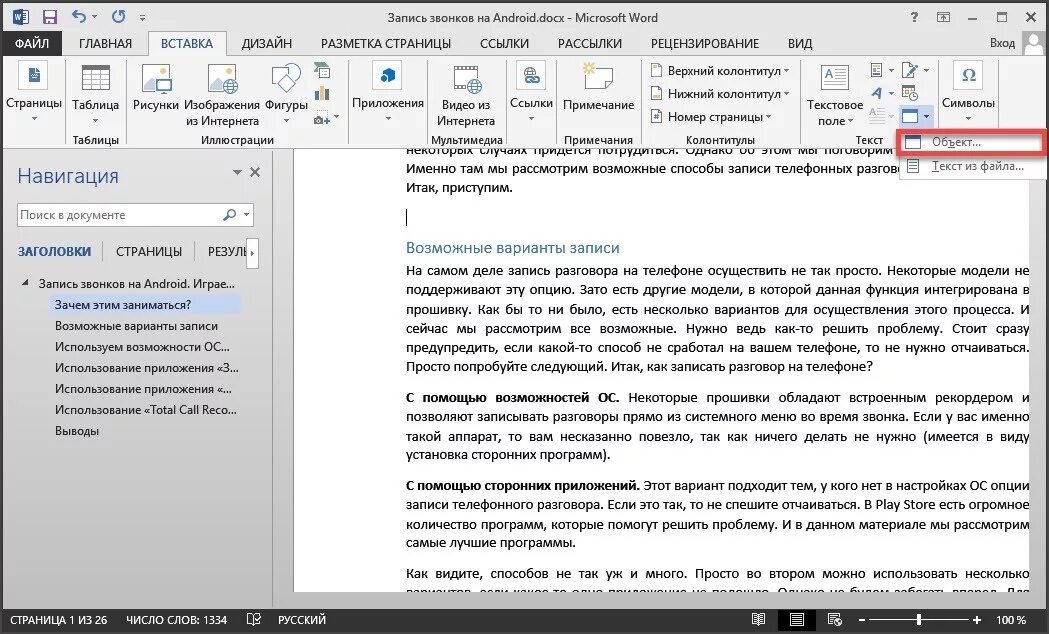The width and height of the screenshot is (1049, 634).
Task: Open Верхний колонтитул (Header) dropdown
Action: [x=720, y=70]
